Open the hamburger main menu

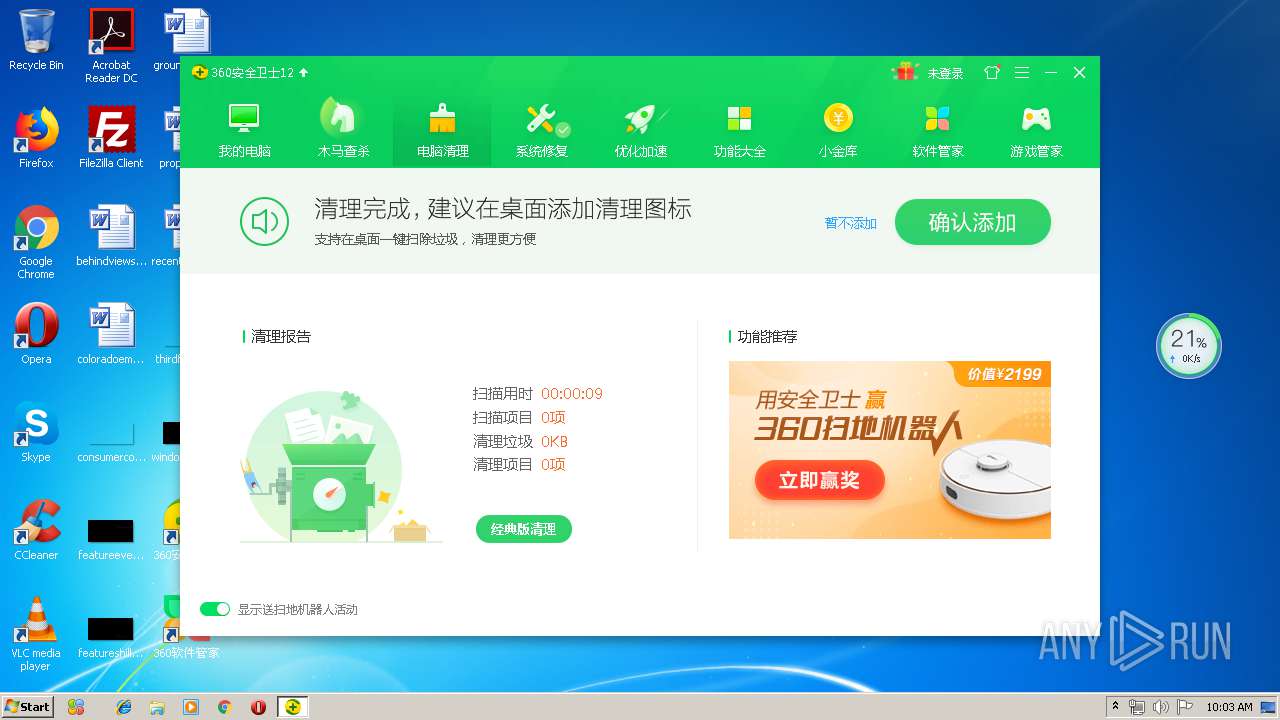tap(1021, 73)
